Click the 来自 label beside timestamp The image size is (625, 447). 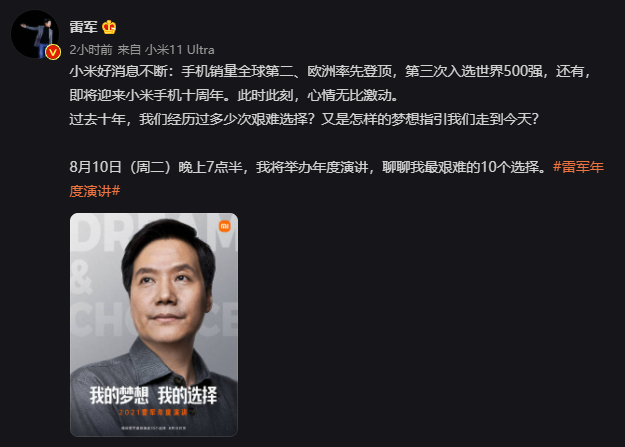click(129, 50)
